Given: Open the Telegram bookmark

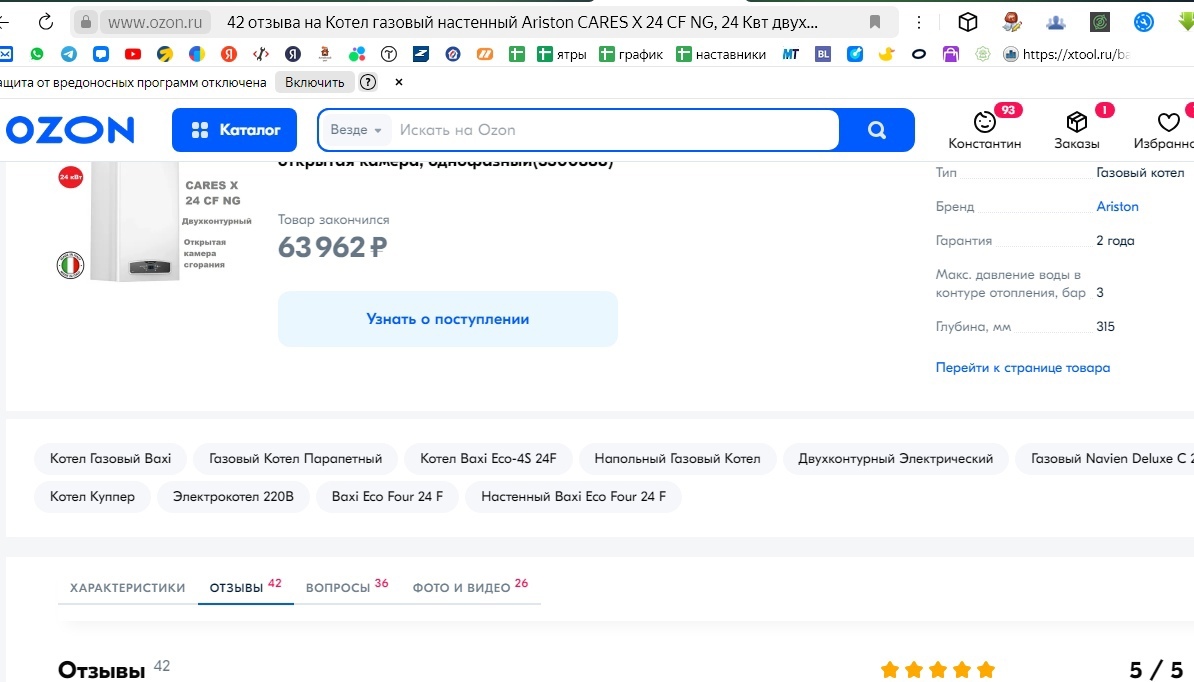Looking at the screenshot, I should point(69,54).
